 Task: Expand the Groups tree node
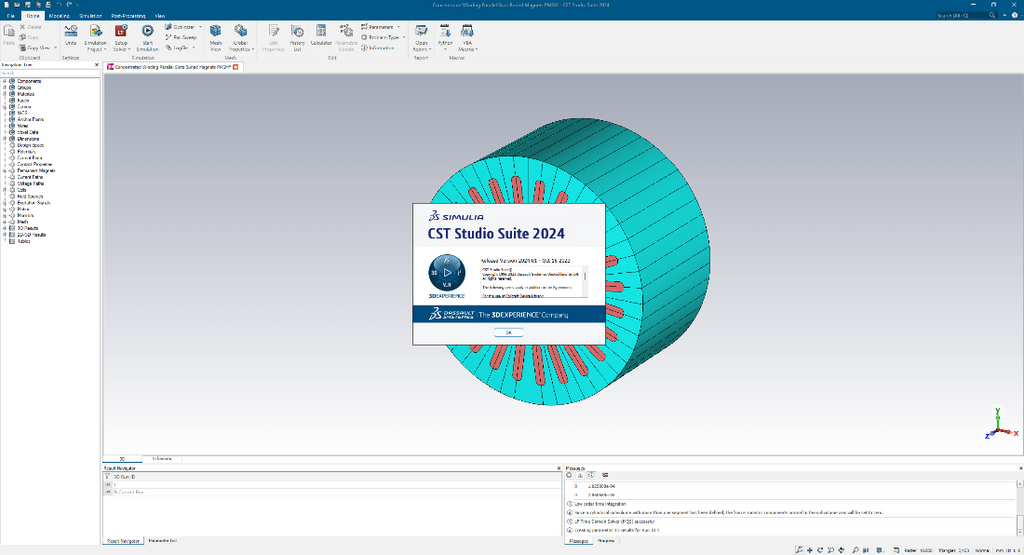pos(5,87)
